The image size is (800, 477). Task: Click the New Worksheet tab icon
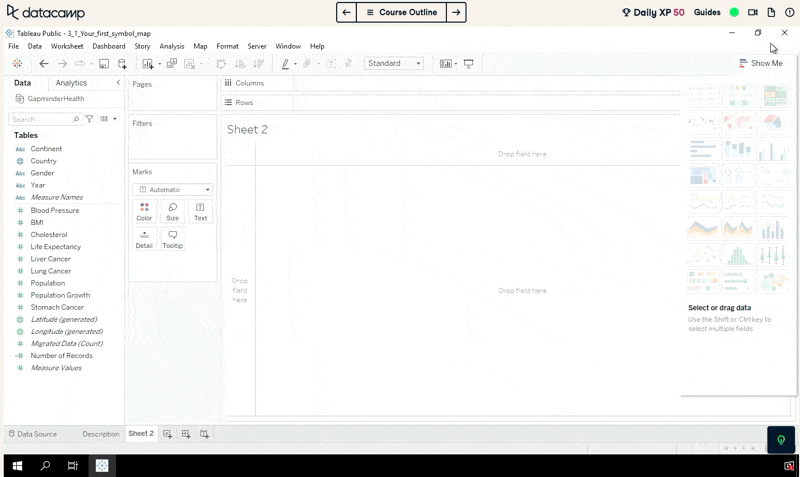coord(167,434)
